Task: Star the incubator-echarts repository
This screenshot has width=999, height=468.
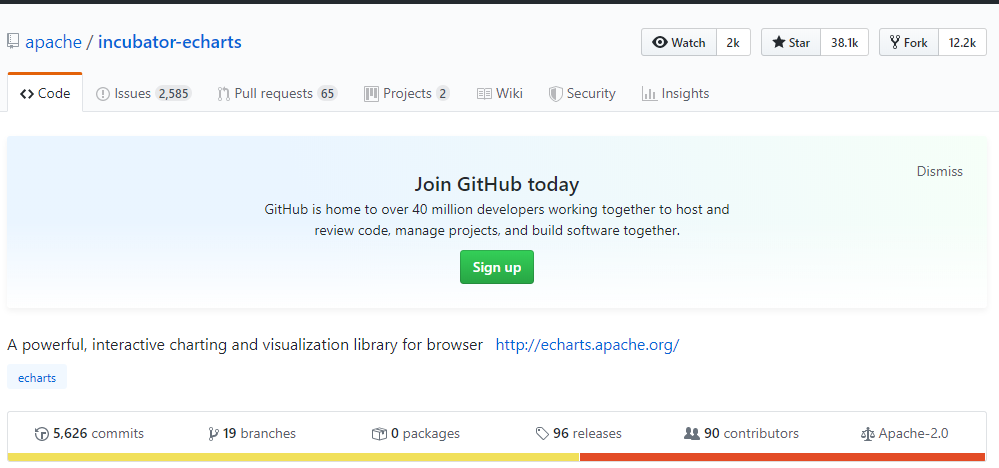Action: [791, 43]
